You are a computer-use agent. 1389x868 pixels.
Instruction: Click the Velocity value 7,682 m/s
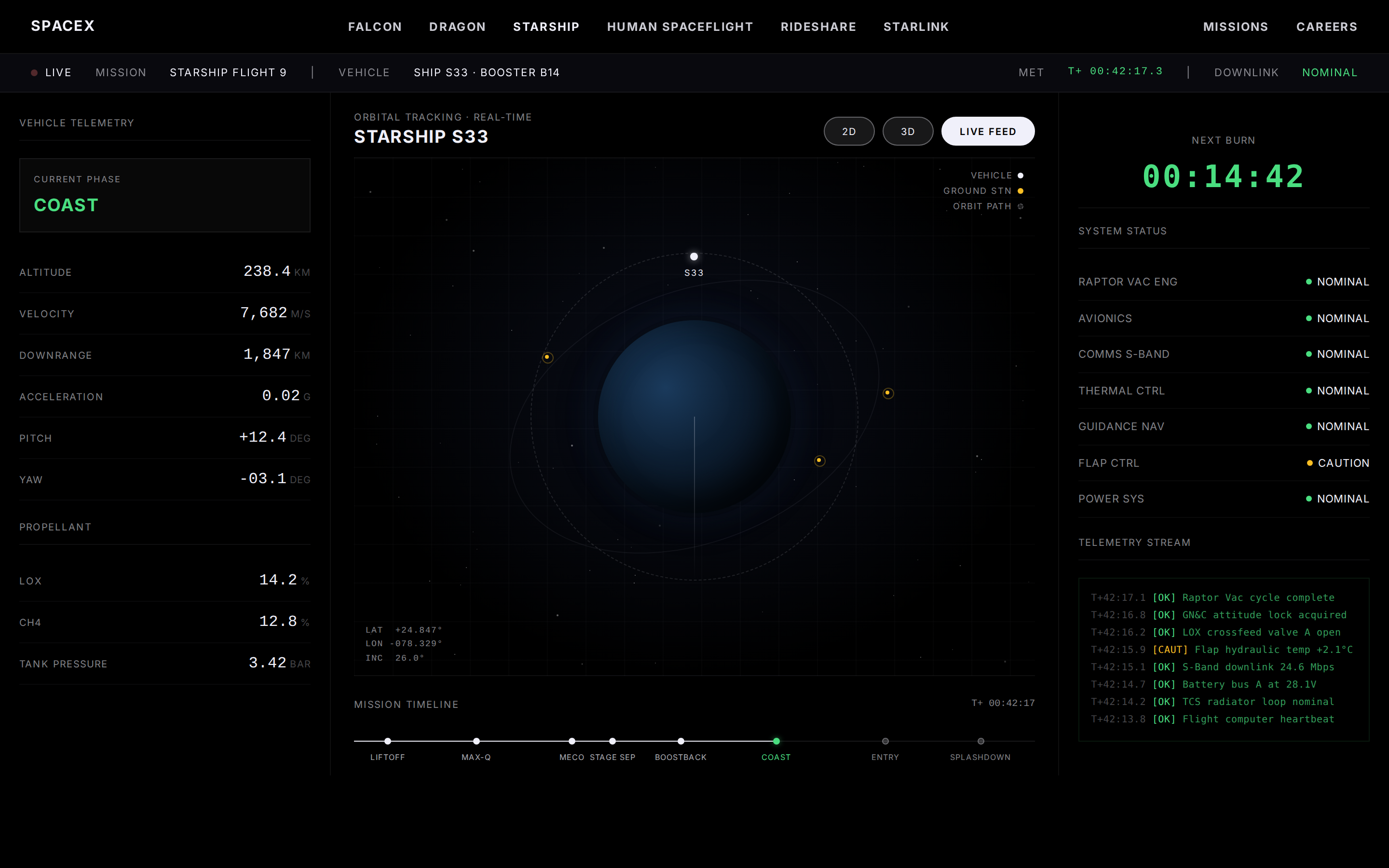pos(275,313)
